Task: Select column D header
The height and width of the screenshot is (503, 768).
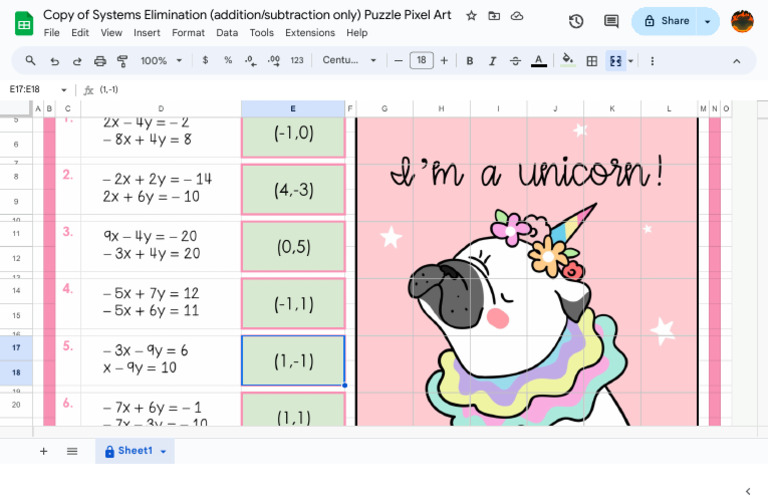Action: [x=161, y=109]
